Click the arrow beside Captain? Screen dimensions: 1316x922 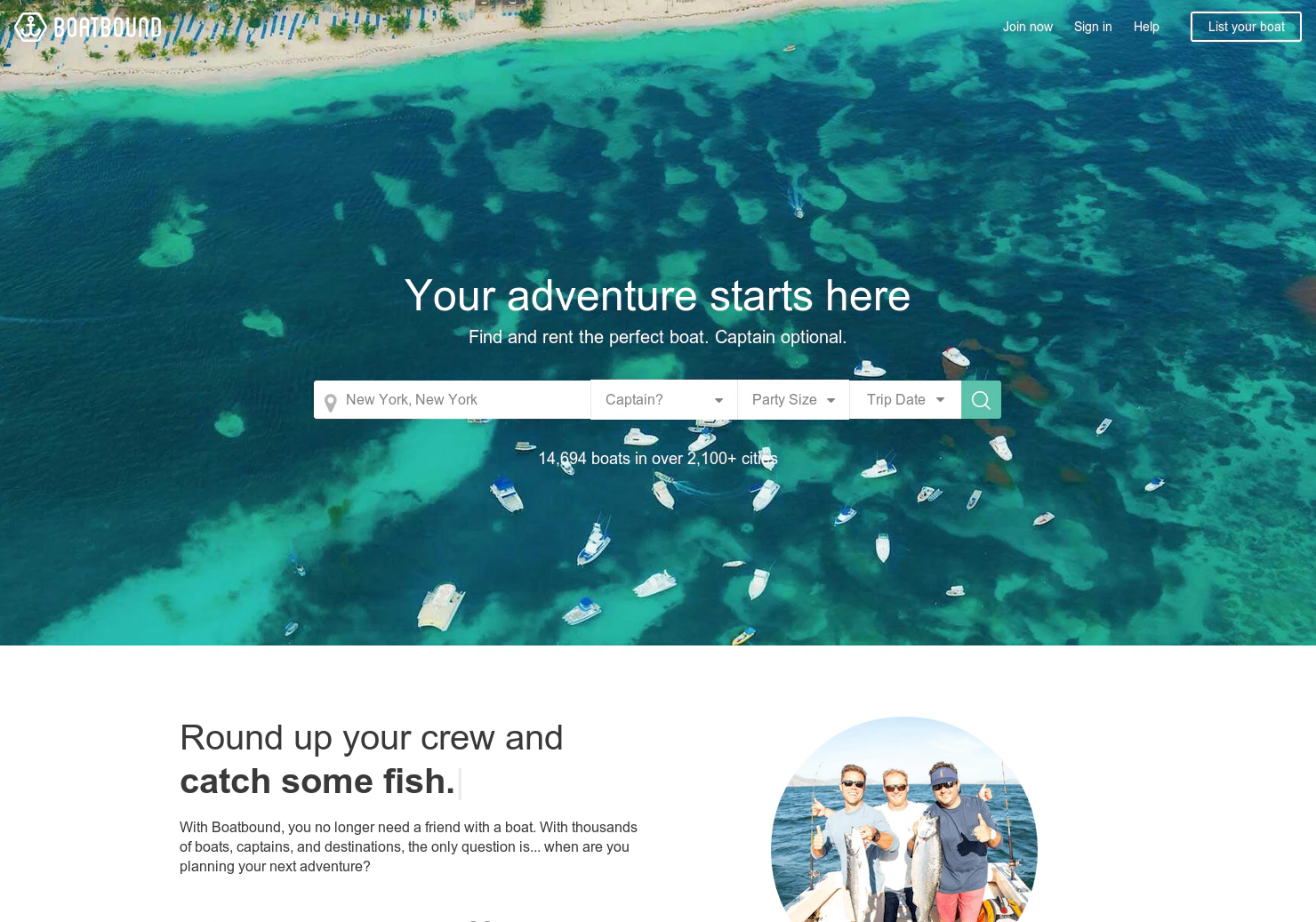pos(718,401)
